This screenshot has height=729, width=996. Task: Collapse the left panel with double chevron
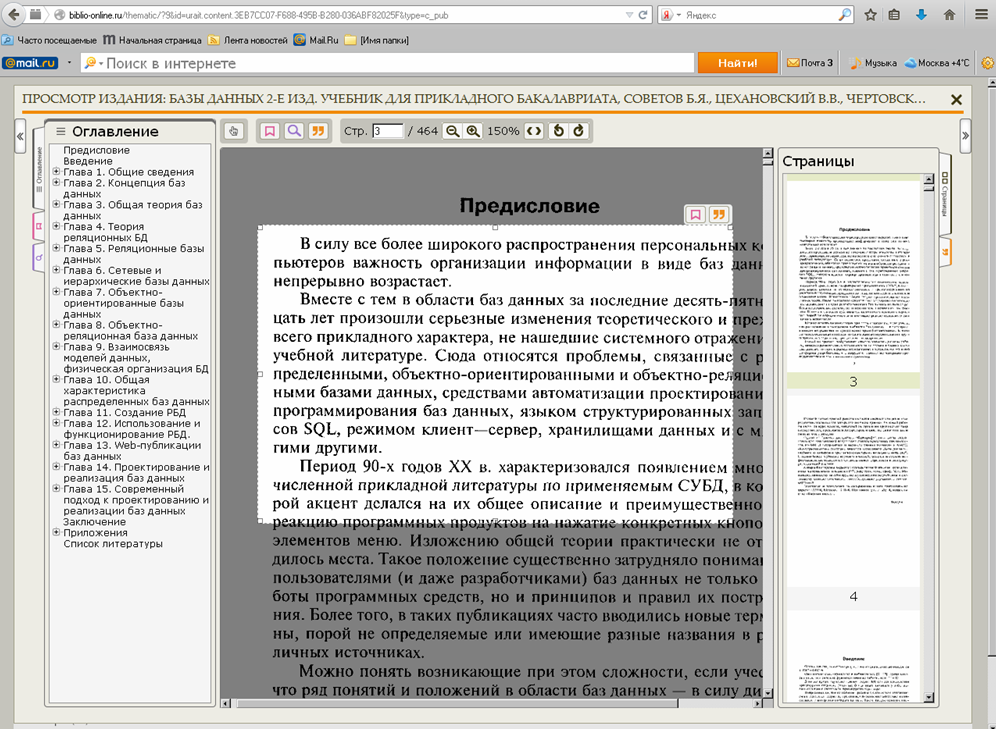coord(20,136)
